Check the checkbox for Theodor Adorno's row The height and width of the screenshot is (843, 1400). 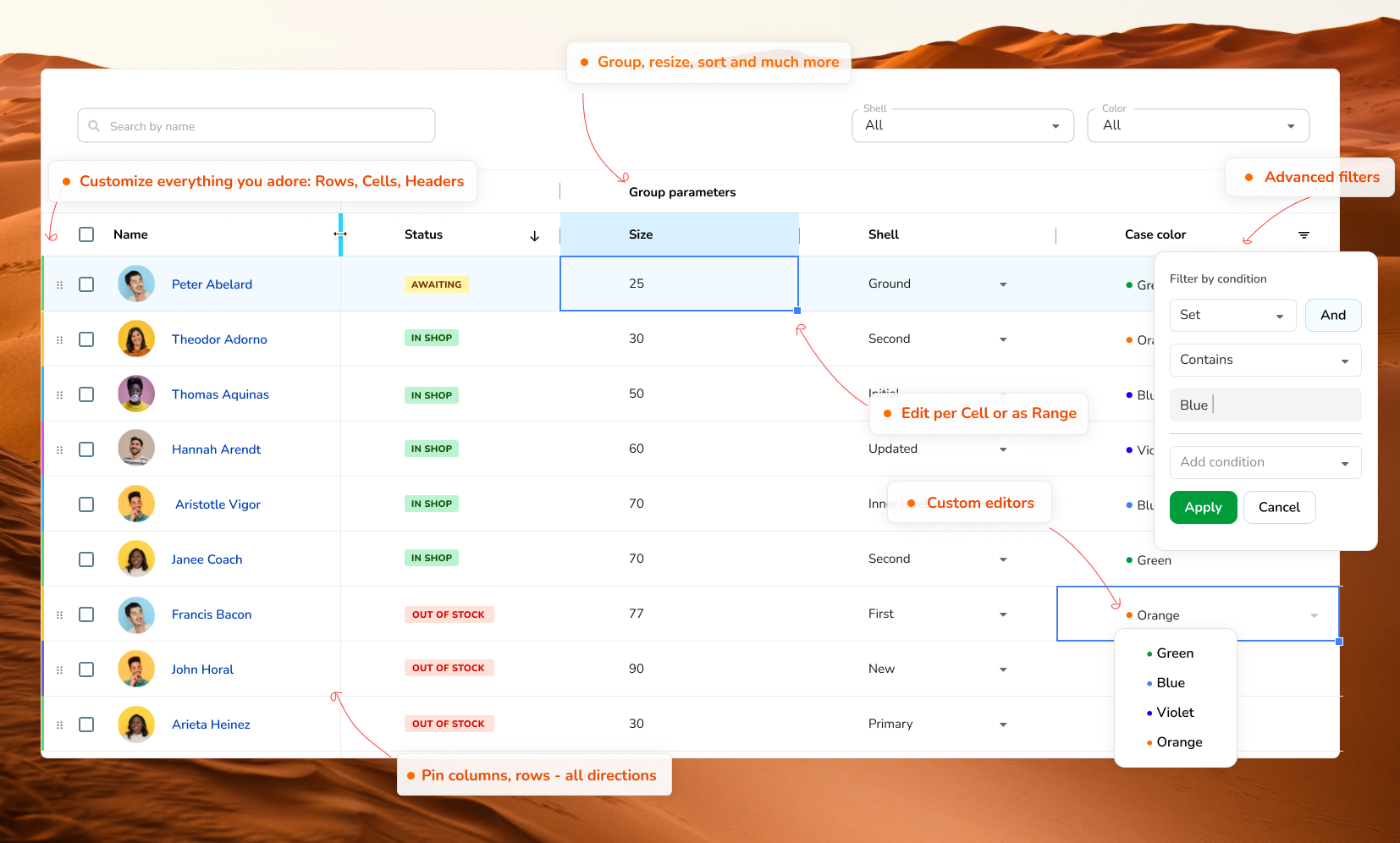pyautogui.click(x=85, y=339)
